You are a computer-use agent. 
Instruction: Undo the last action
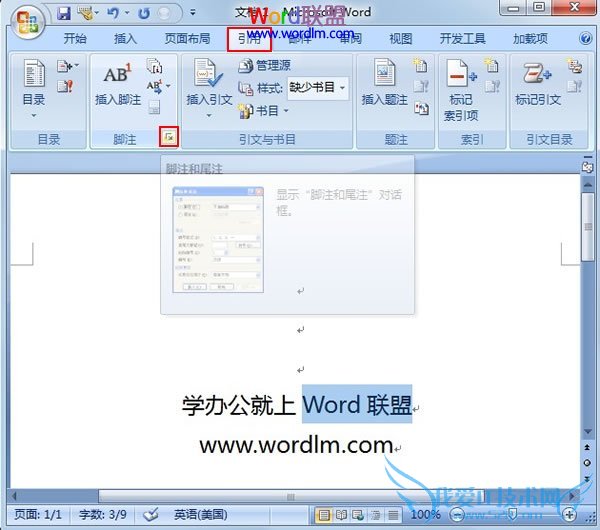tap(113, 14)
